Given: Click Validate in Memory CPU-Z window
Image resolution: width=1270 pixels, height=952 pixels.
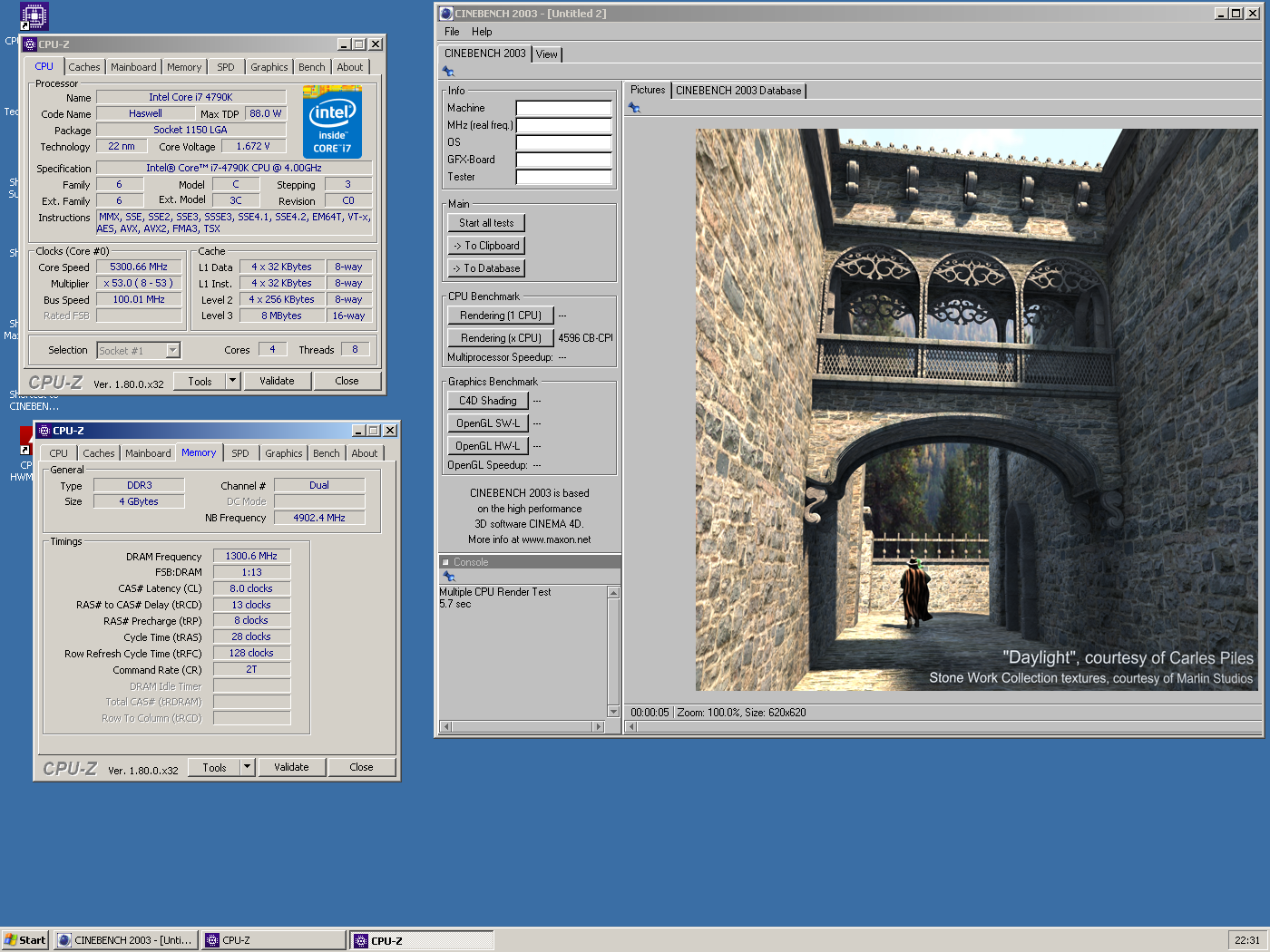Looking at the screenshot, I should pyautogui.click(x=291, y=767).
